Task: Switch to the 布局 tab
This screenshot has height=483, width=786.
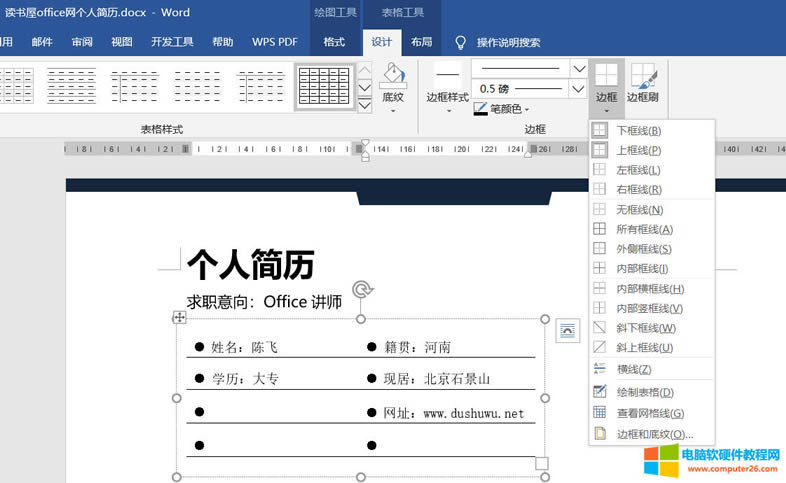Action: click(x=422, y=42)
